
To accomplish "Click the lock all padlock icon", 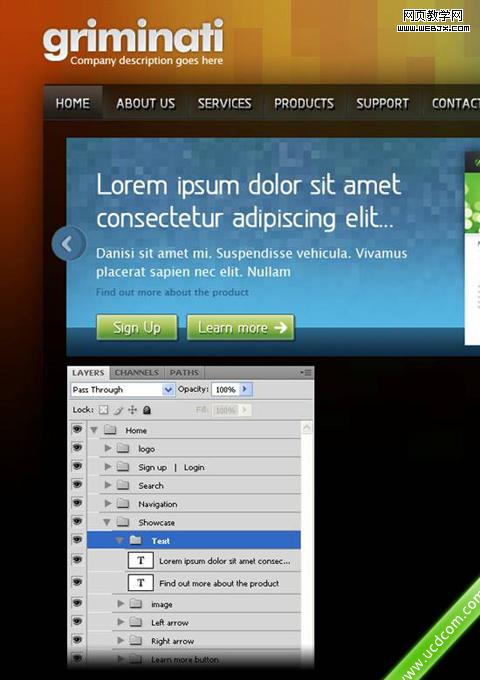I will [x=147, y=410].
